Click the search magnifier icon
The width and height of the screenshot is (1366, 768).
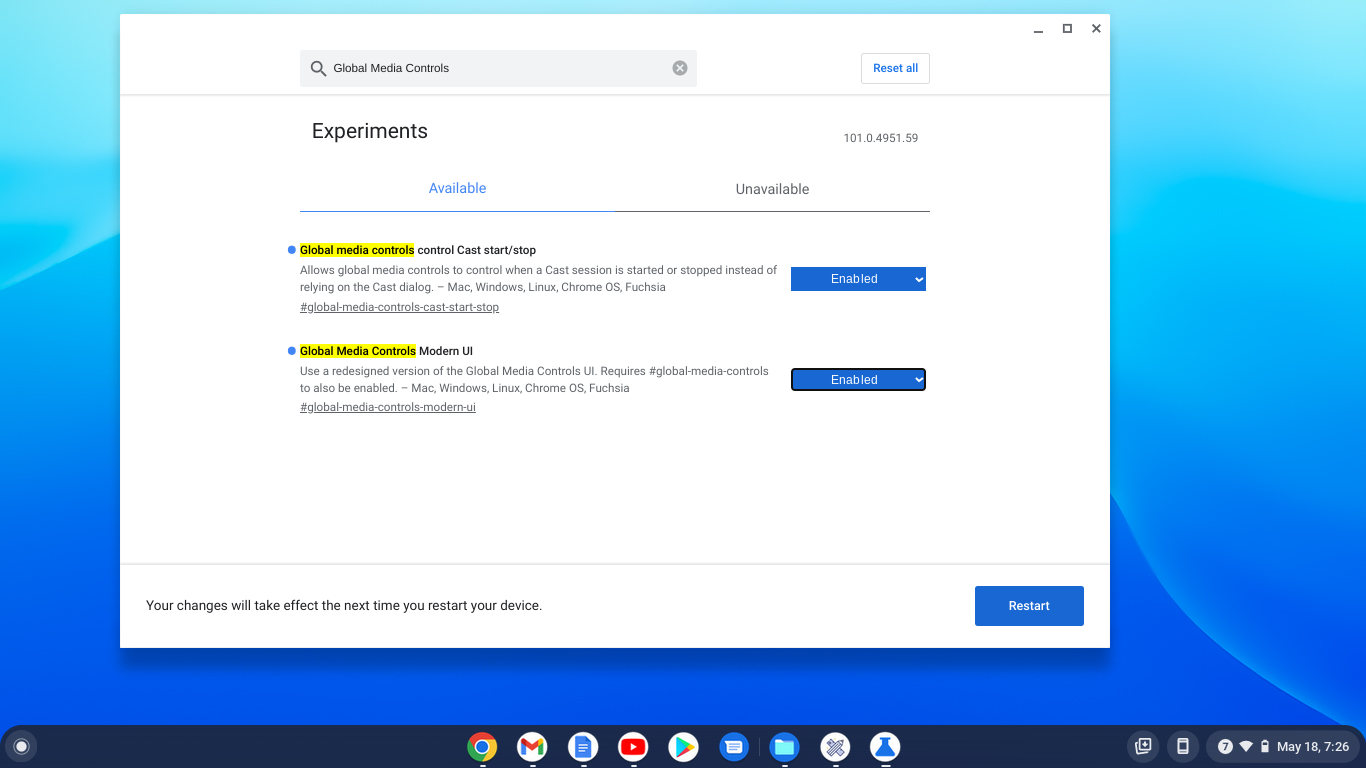(318, 68)
